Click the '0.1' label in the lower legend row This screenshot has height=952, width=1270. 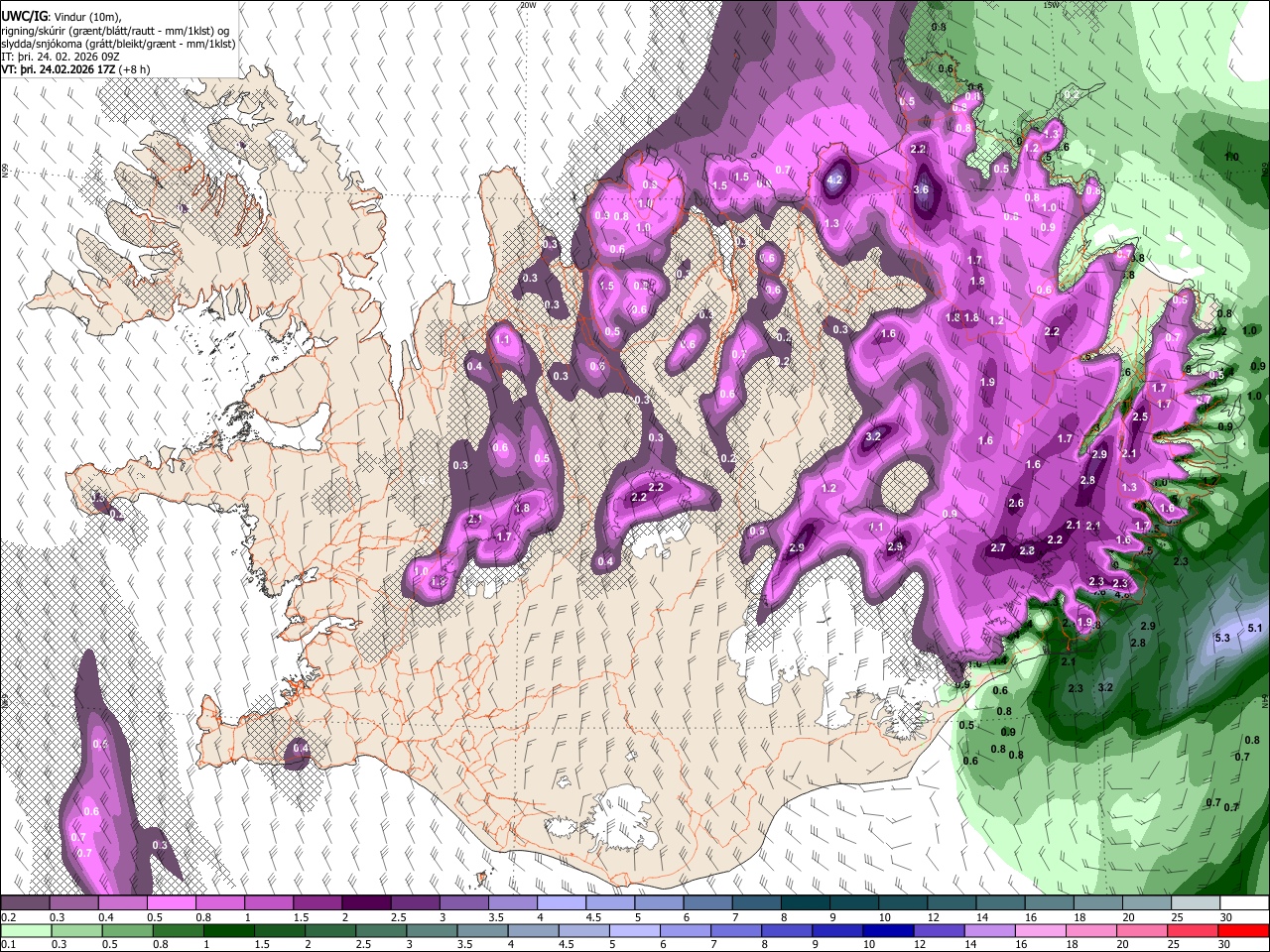9,944
